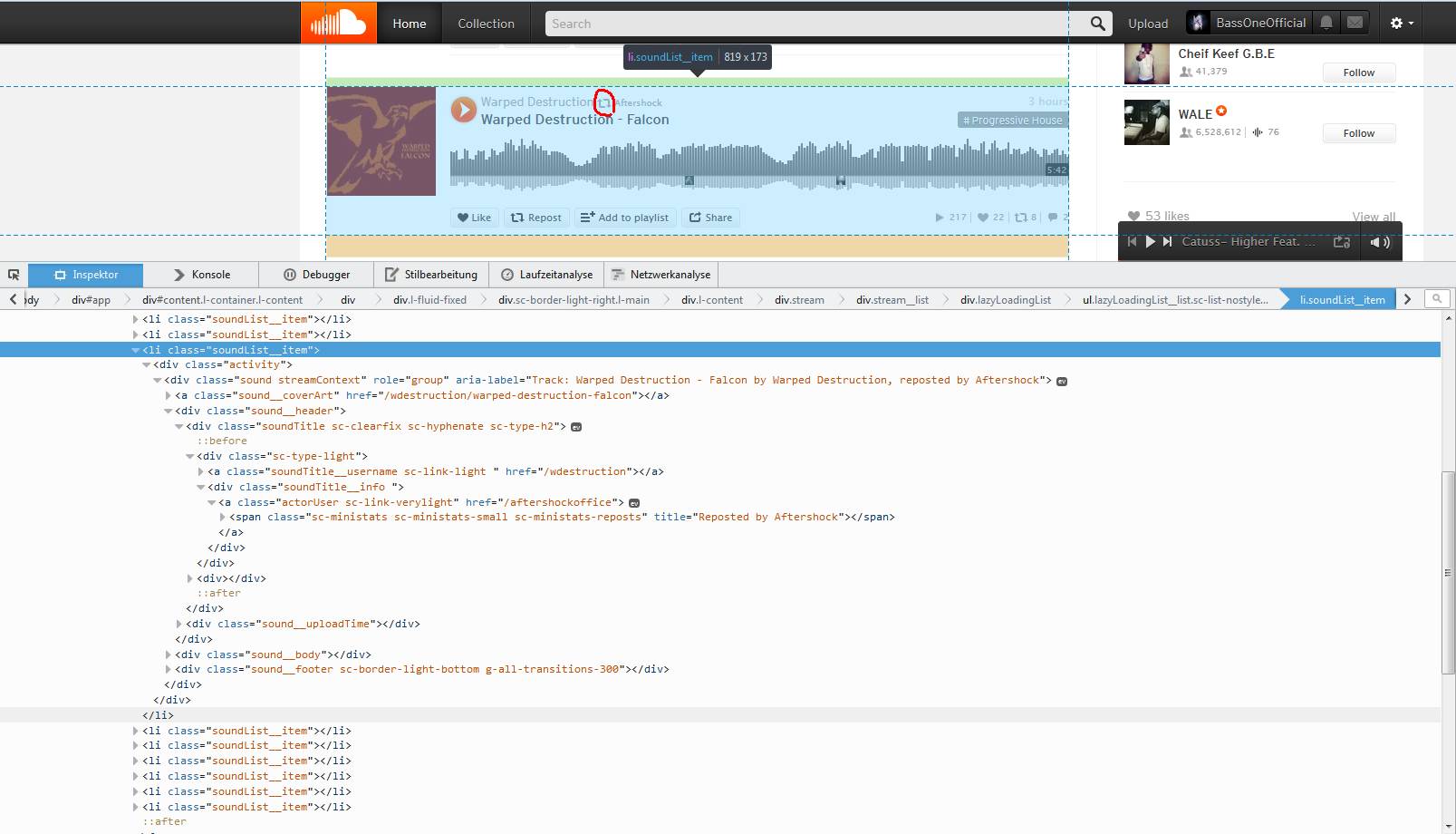Toggle the player volume speaker icon
1456x834 pixels.
coord(1380,242)
